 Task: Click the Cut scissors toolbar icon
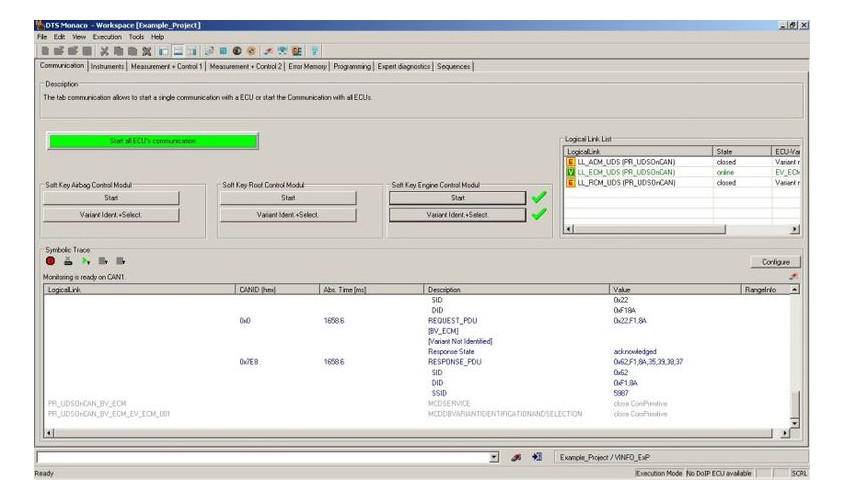coord(104,51)
